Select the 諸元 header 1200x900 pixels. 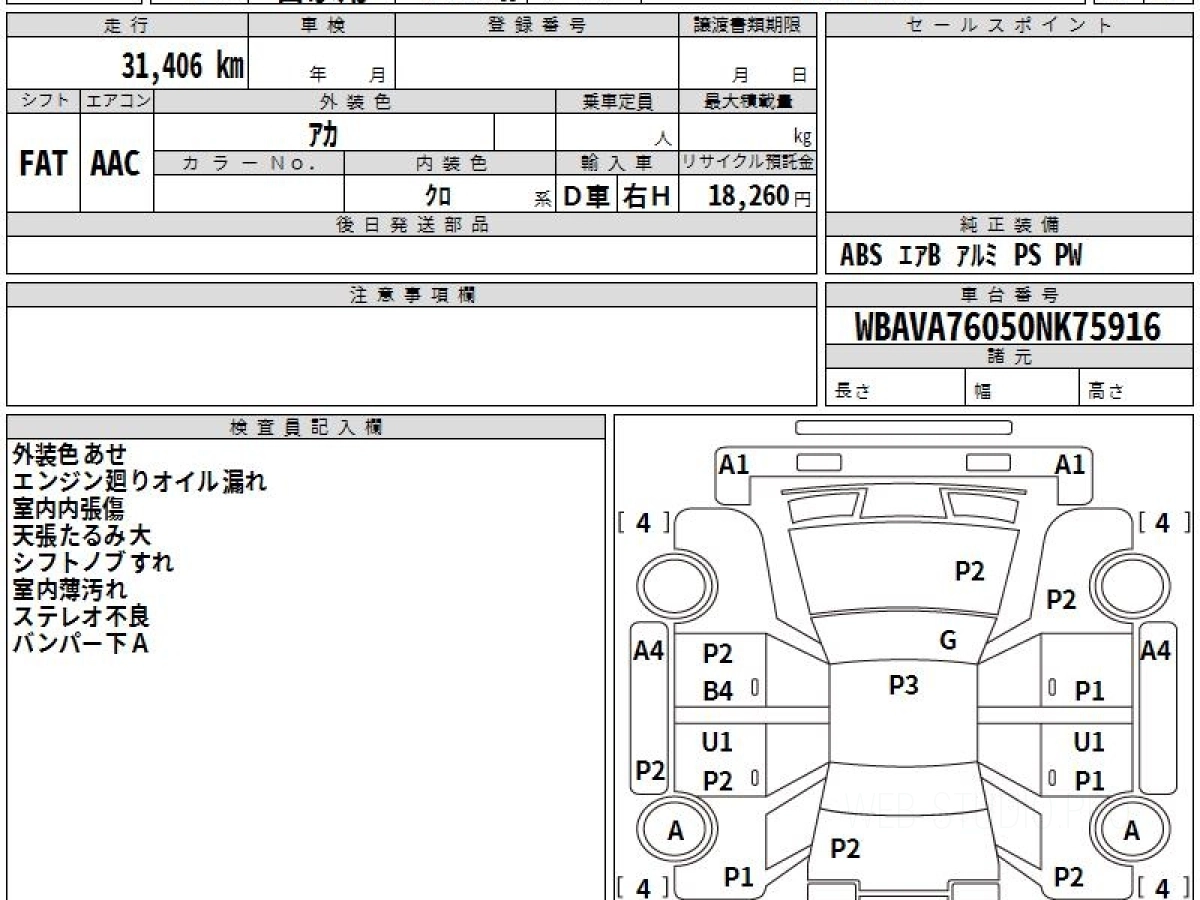(1009, 357)
